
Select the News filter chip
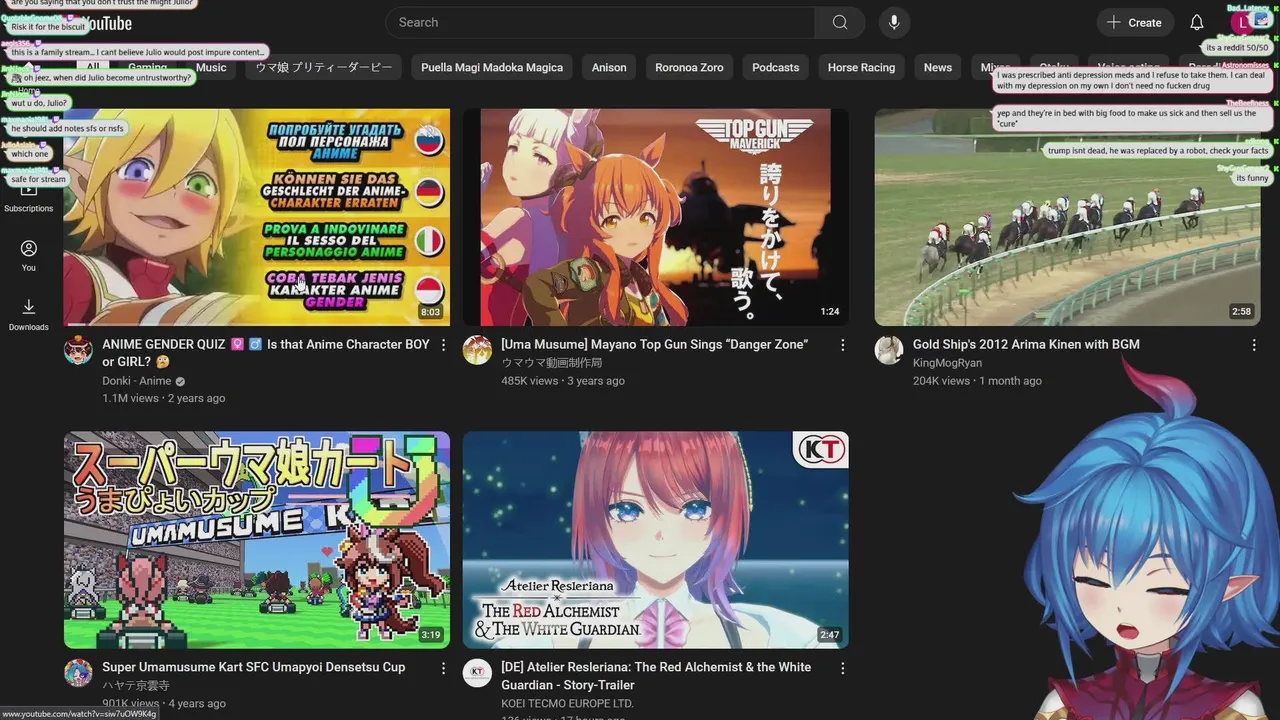pyautogui.click(x=938, y=67)
